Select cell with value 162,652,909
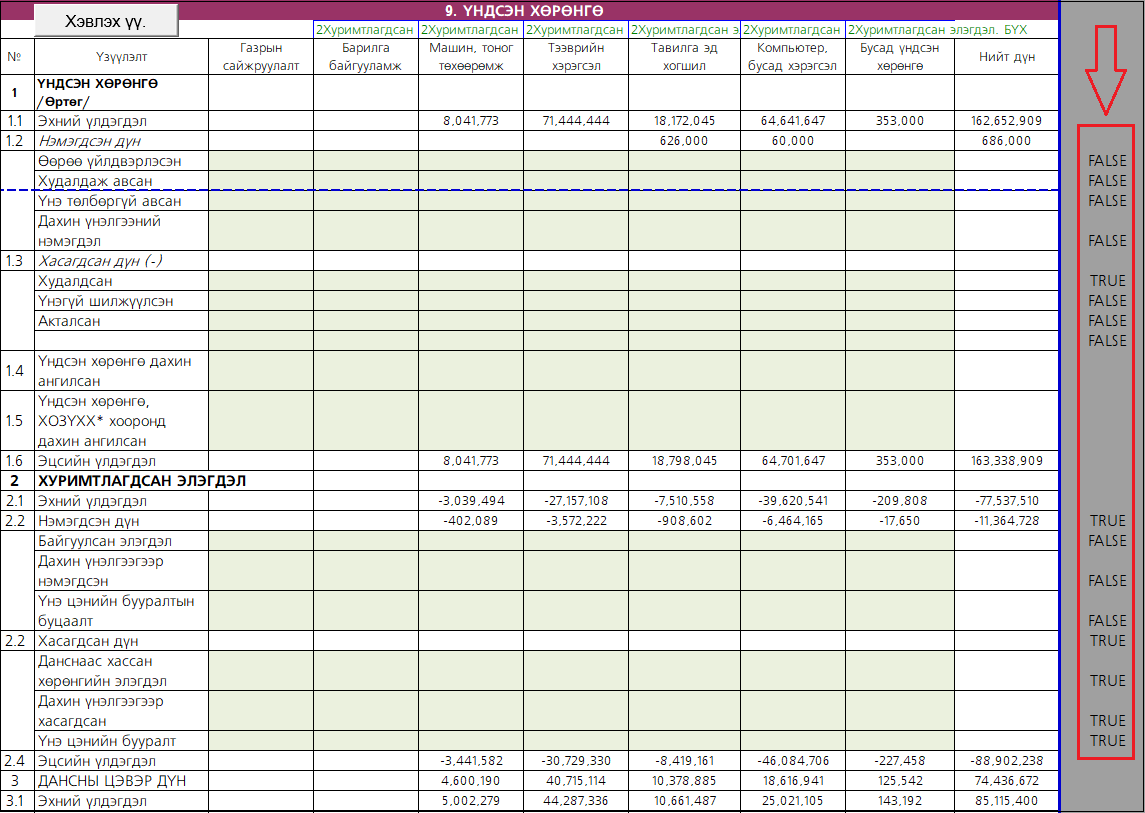The width and height of the screenshot is (1145, 813). 1006,121
